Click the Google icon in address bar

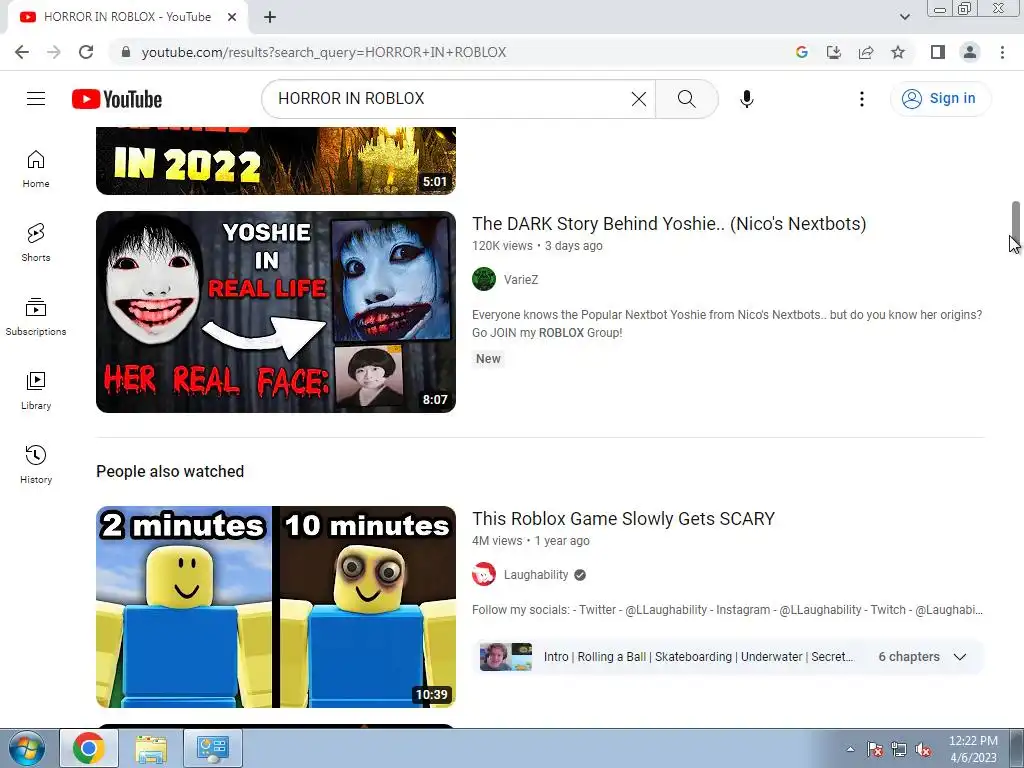point(802,52)
